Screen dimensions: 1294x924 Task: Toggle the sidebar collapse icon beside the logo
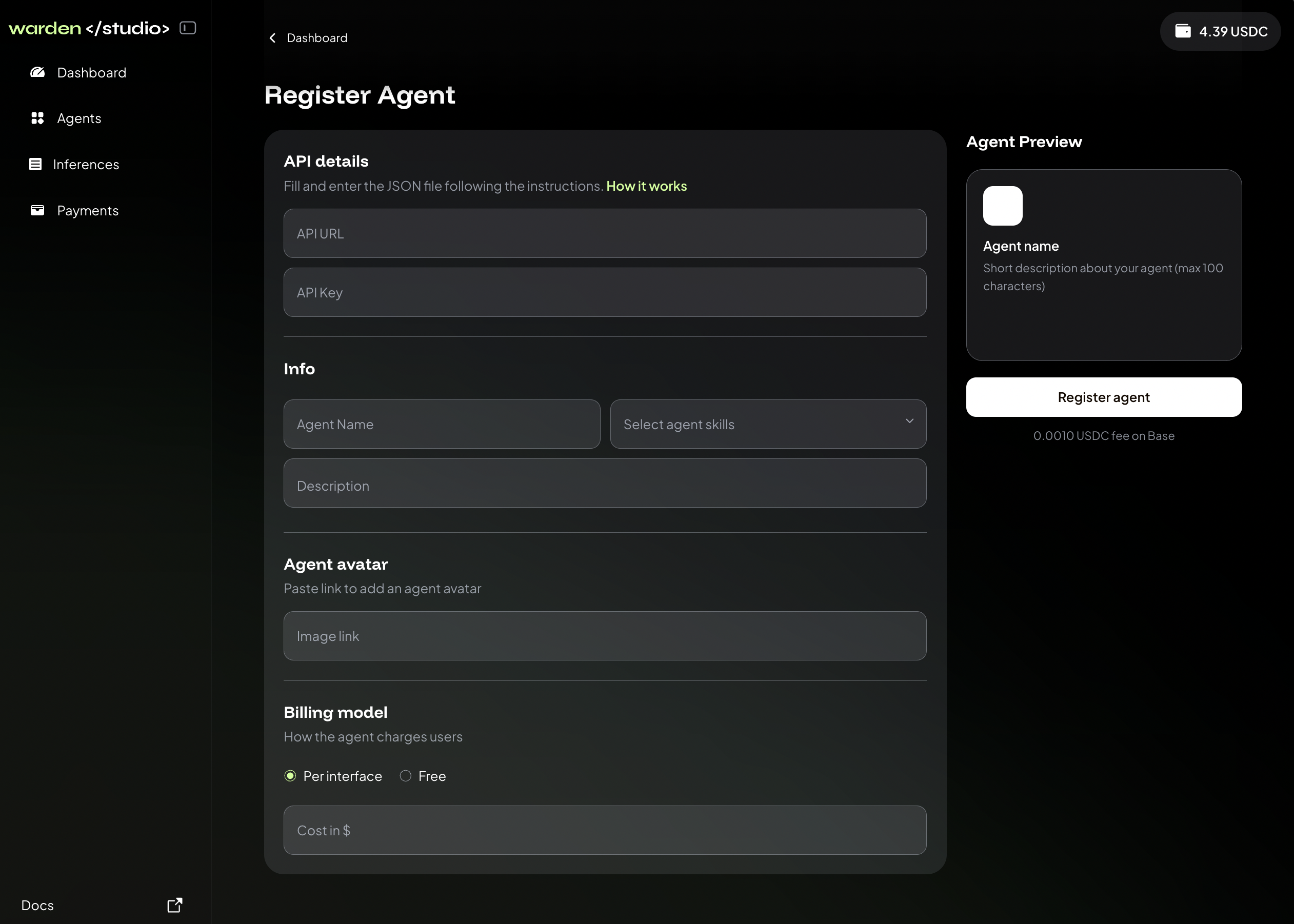click(x=188, y=27)
